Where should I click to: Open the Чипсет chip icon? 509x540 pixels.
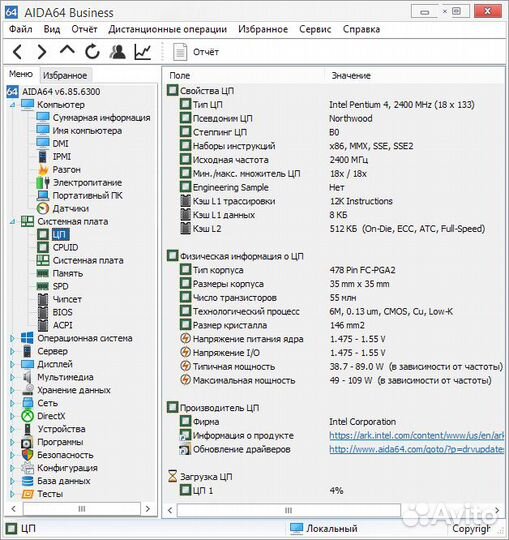point(43,299)
